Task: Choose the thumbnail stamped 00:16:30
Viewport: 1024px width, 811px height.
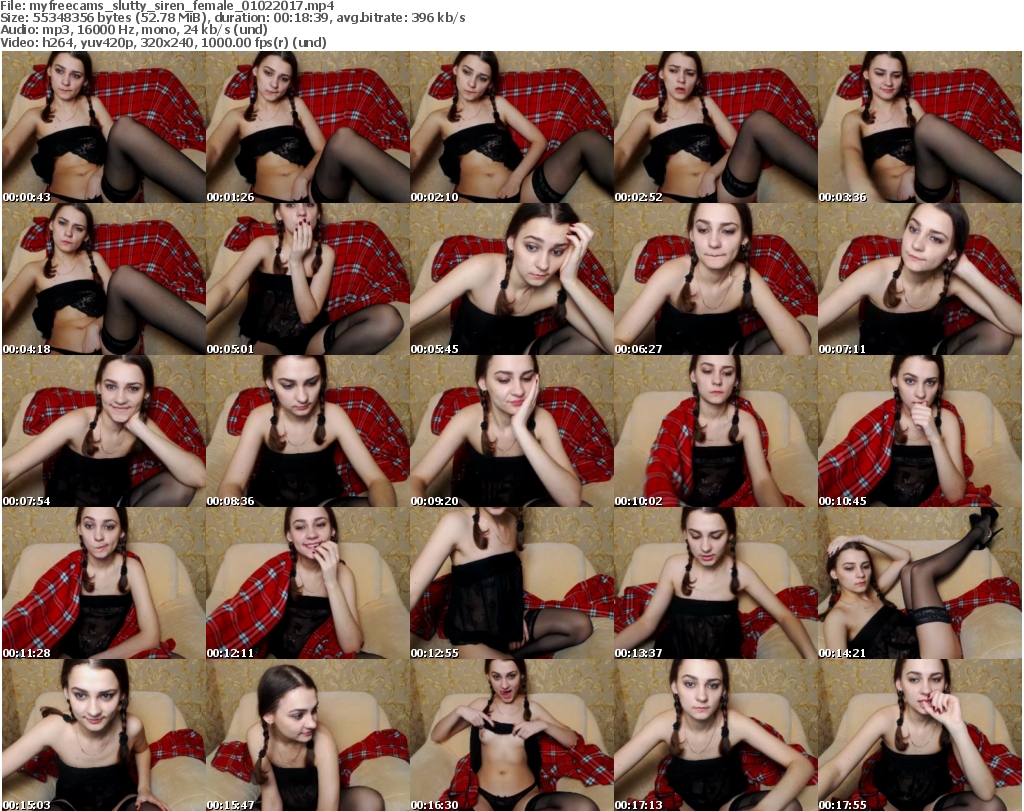Action: tap(511, 735)
